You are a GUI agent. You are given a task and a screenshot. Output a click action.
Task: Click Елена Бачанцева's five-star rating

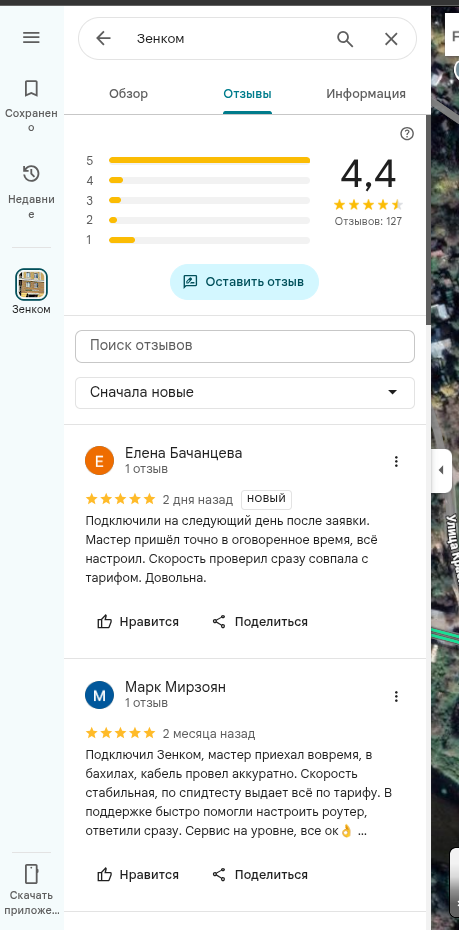coord(120,499)
